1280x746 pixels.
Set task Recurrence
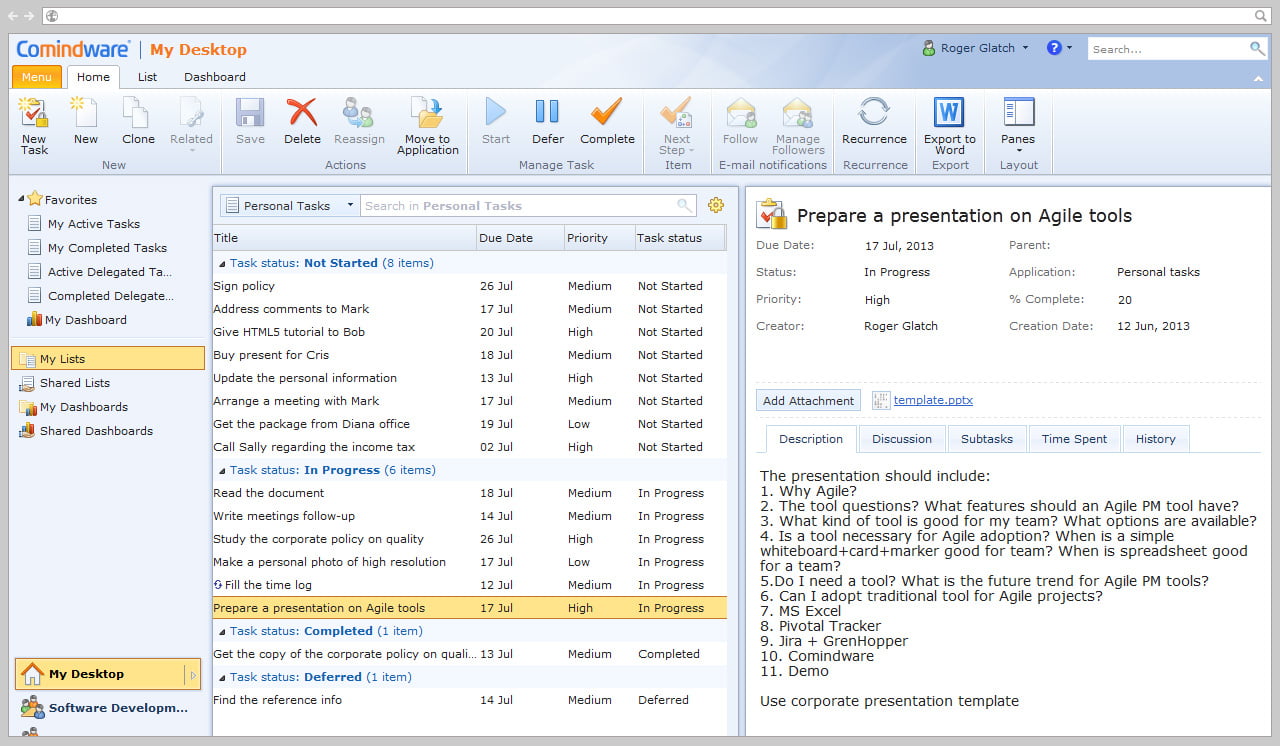874,122
